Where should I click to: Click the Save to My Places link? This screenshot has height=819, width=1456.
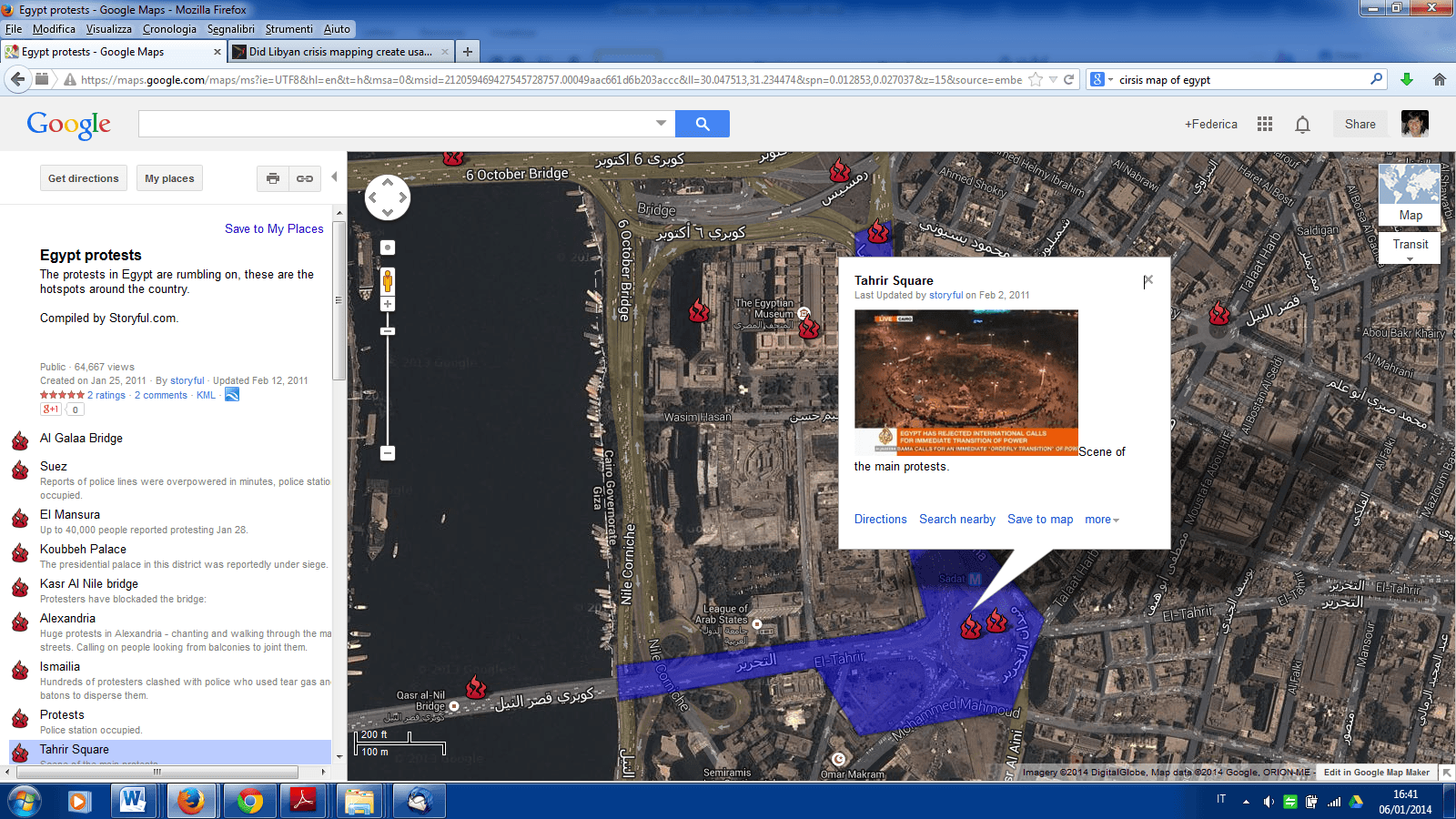[274, 228]
